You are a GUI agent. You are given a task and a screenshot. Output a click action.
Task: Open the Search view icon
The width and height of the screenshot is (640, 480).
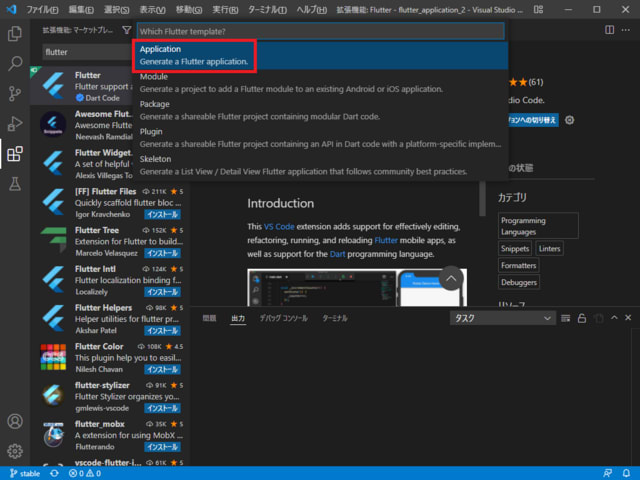(x=15, y=64)
